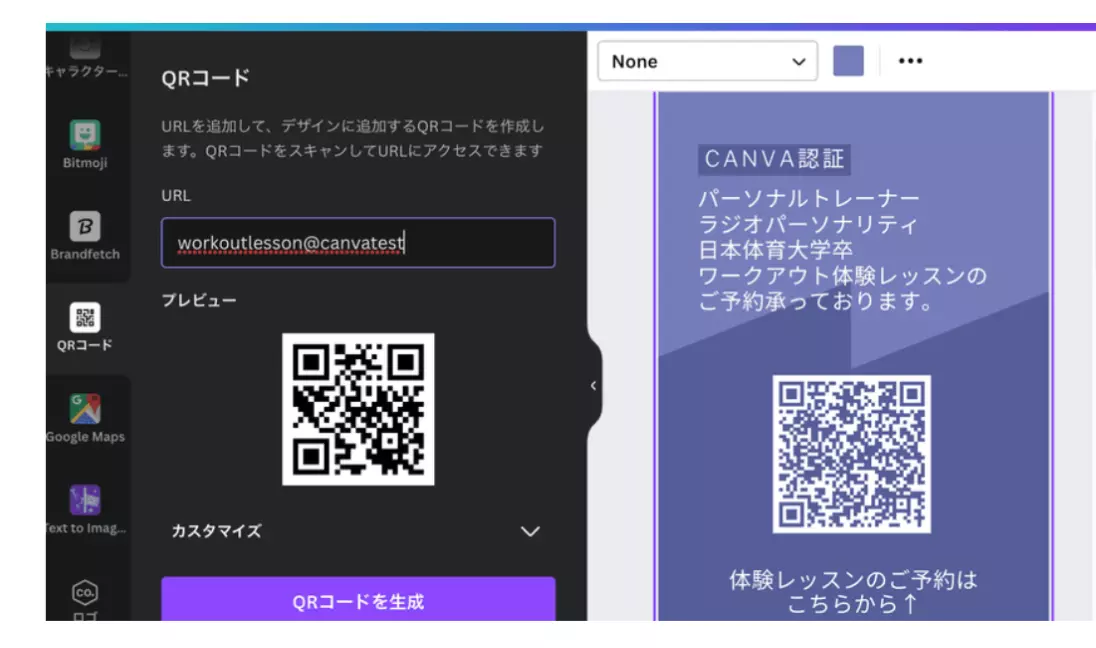
Task: Select the 日本体育大学卒 text line
Action: tap(776, 250)
